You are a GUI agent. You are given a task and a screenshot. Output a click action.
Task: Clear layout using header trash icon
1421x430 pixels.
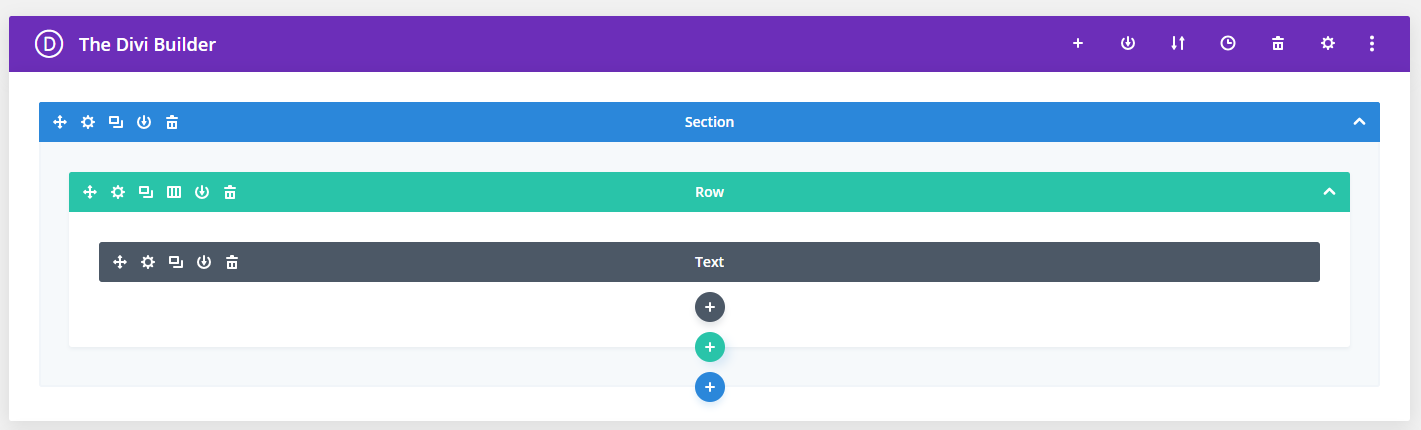click(1278, 43)
